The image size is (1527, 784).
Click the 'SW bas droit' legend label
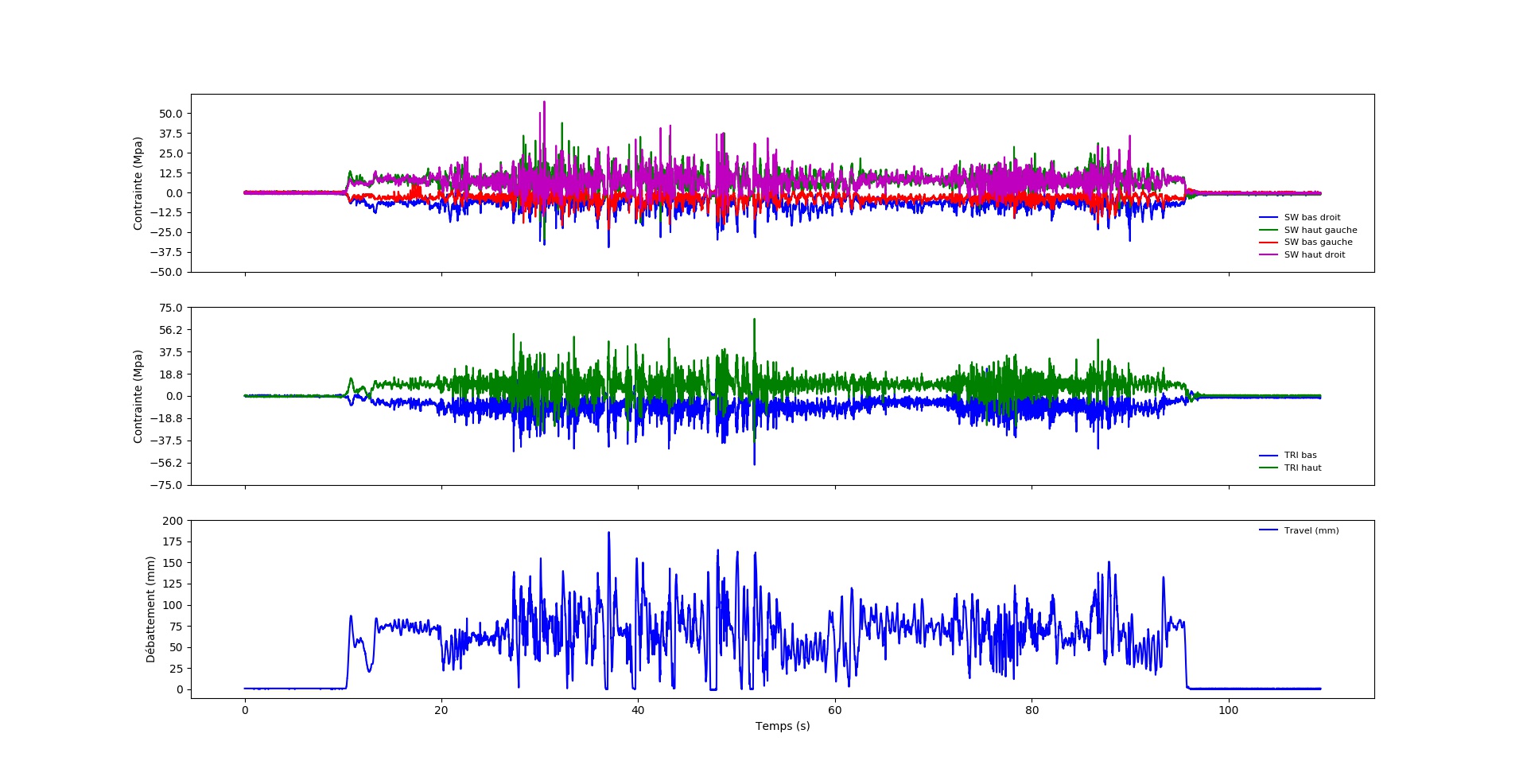(x=1311, y=217)
